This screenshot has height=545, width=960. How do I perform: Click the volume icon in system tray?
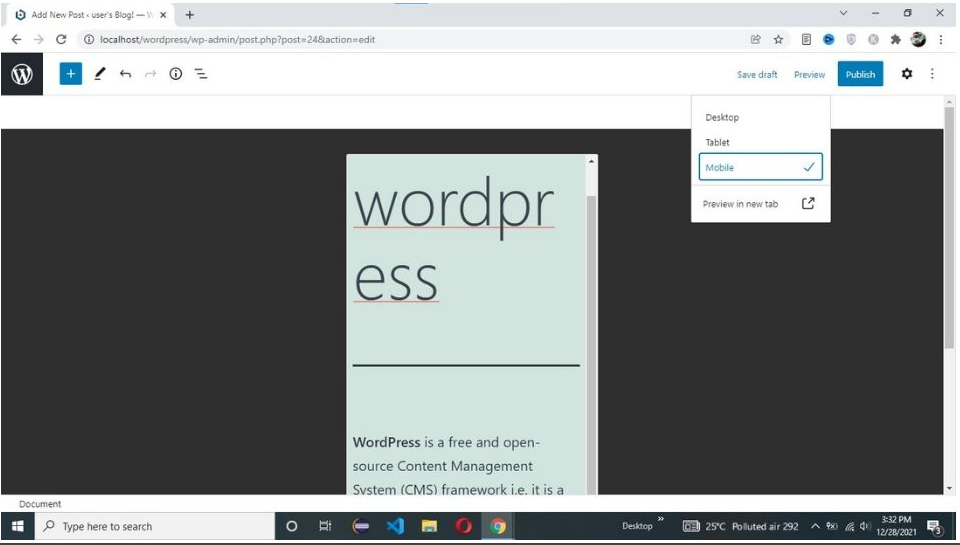(x=864, y=526)
